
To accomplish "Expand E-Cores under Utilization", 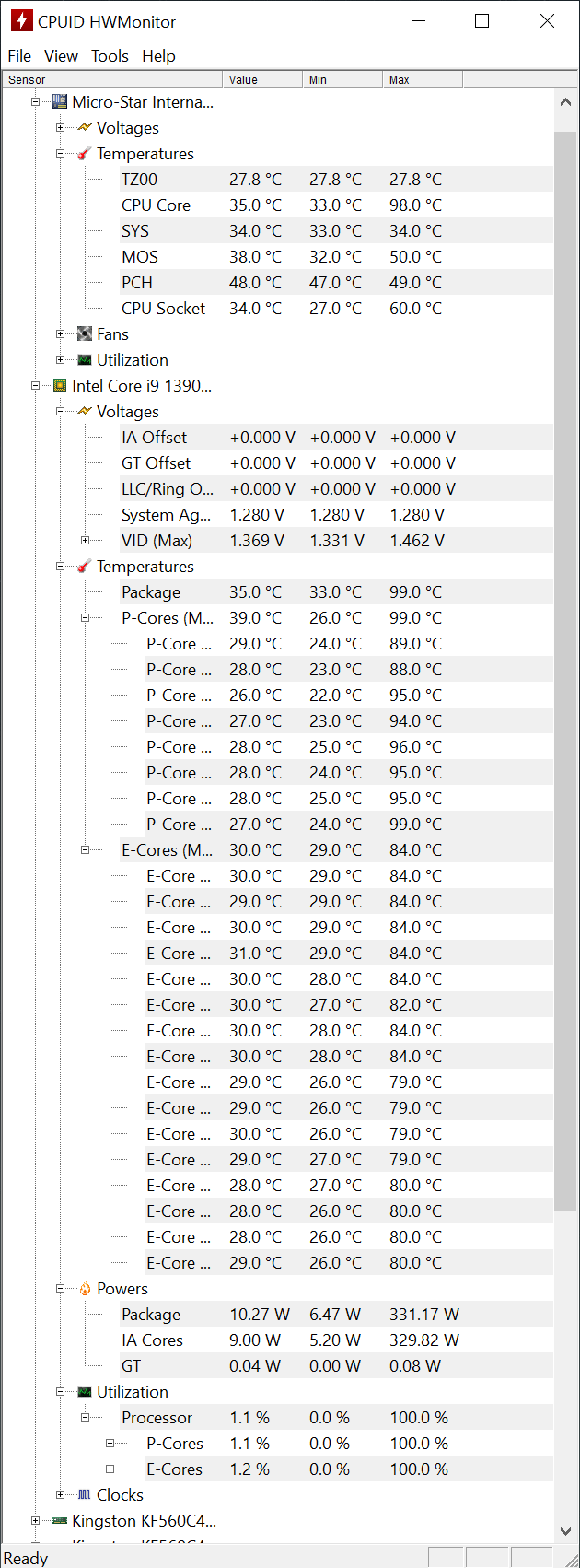I will pyautogui.click(x=110, y=1469).
